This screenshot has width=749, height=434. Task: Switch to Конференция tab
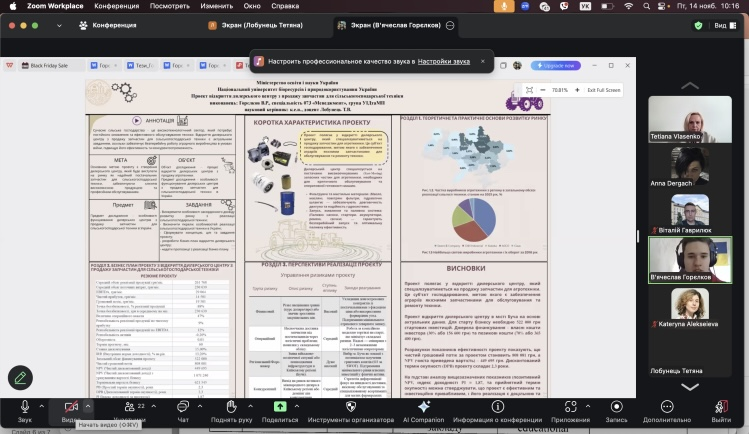108,25
